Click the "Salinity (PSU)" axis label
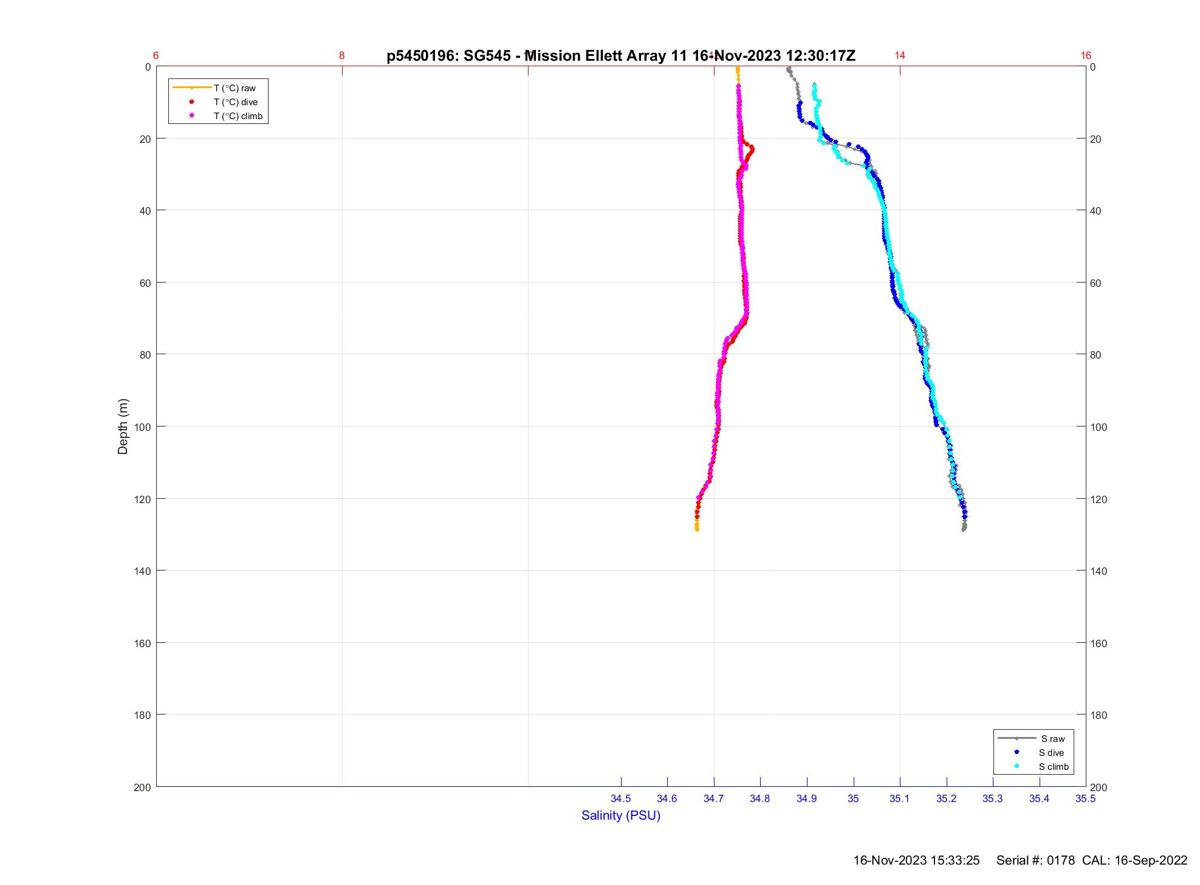Screen dimensions: 1200x885 pos(621,815)
